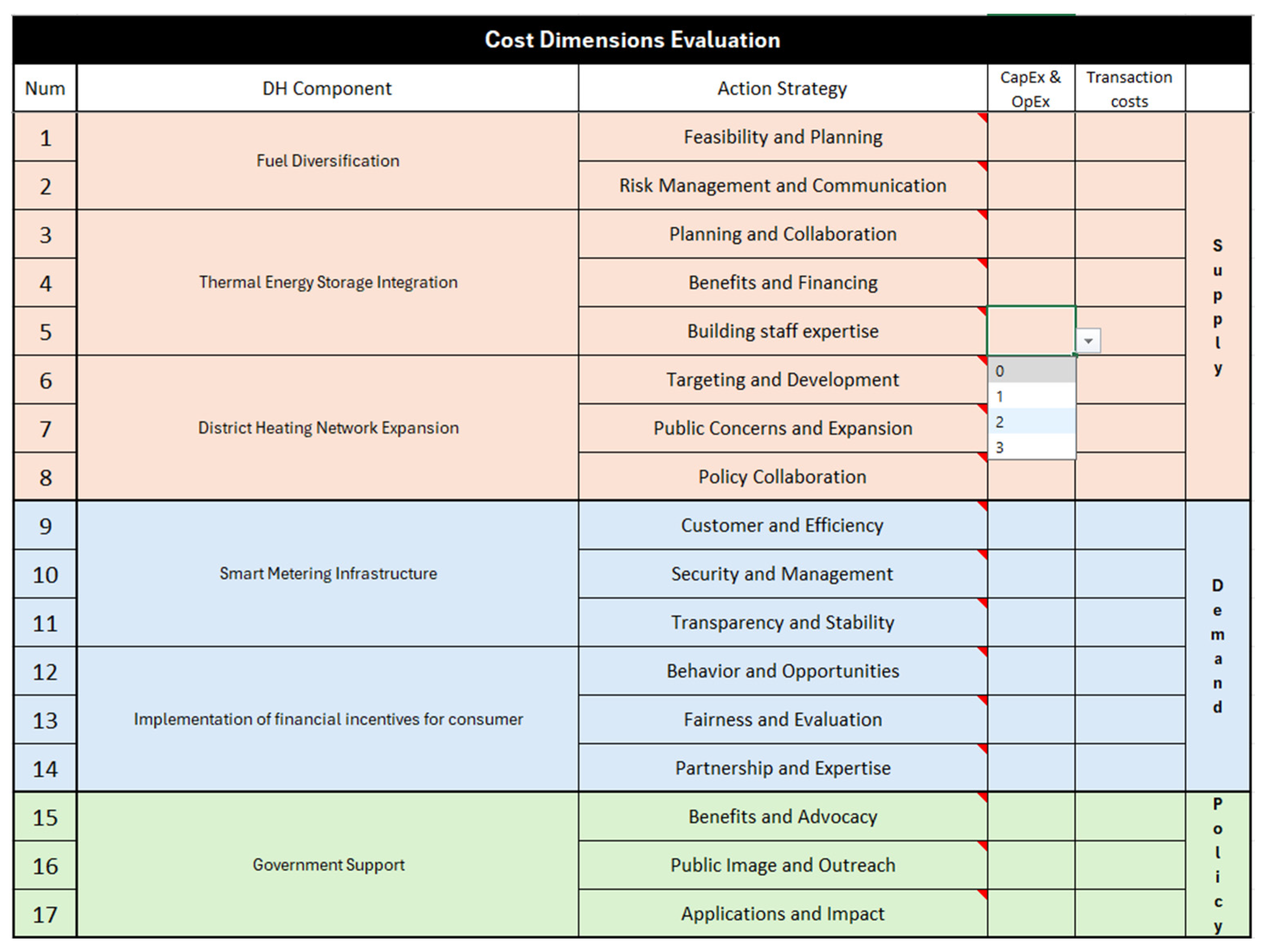Click the Fuel Diversification merged cell
This screenshot has width=1270, height=952.
point(327,161)
